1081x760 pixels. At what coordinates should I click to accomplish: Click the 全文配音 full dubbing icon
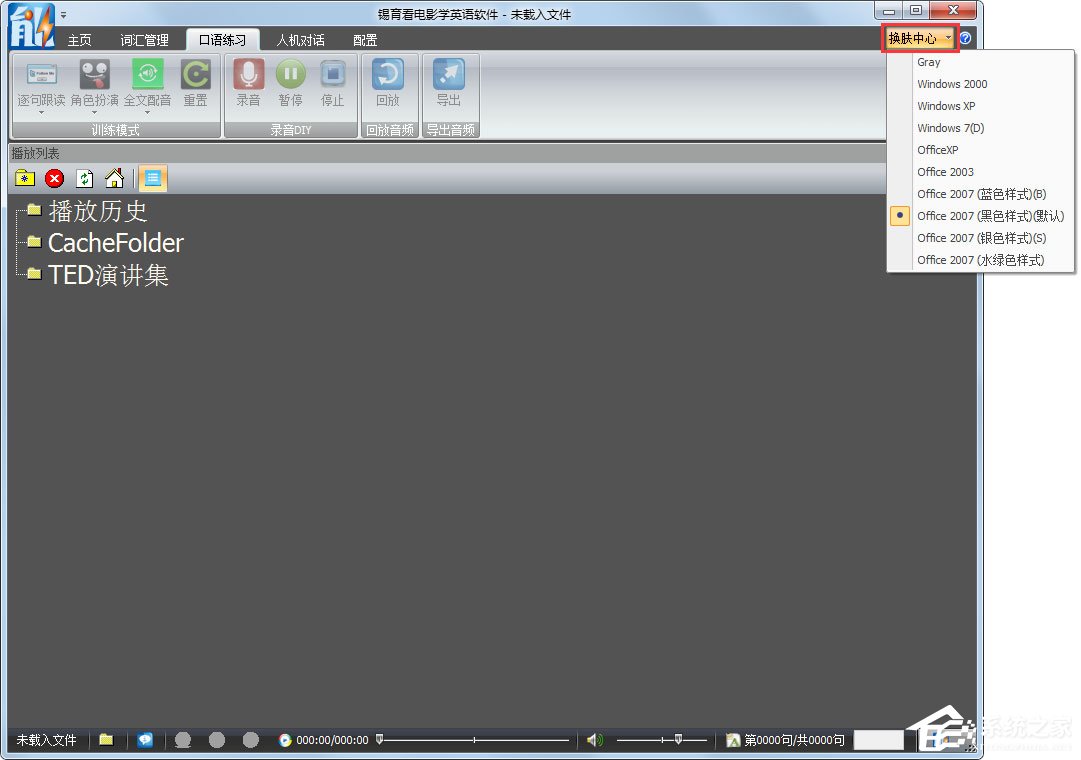point(148,74)
